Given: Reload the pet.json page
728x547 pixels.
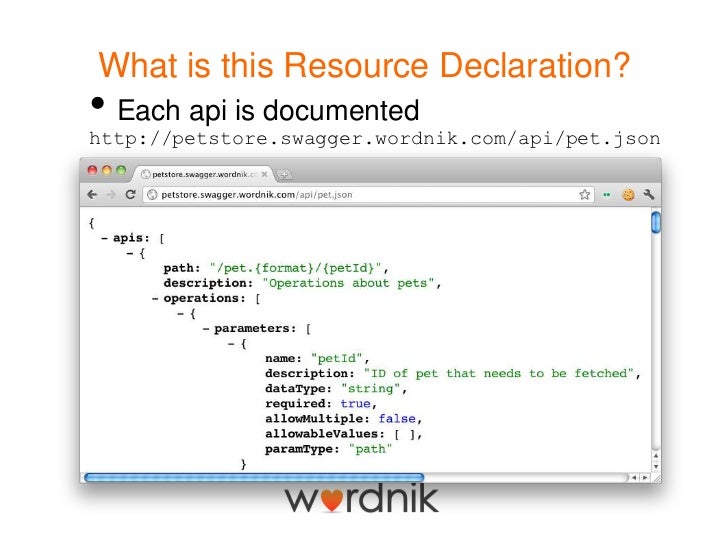Looking at the screenshot, I should coord(130,194).
